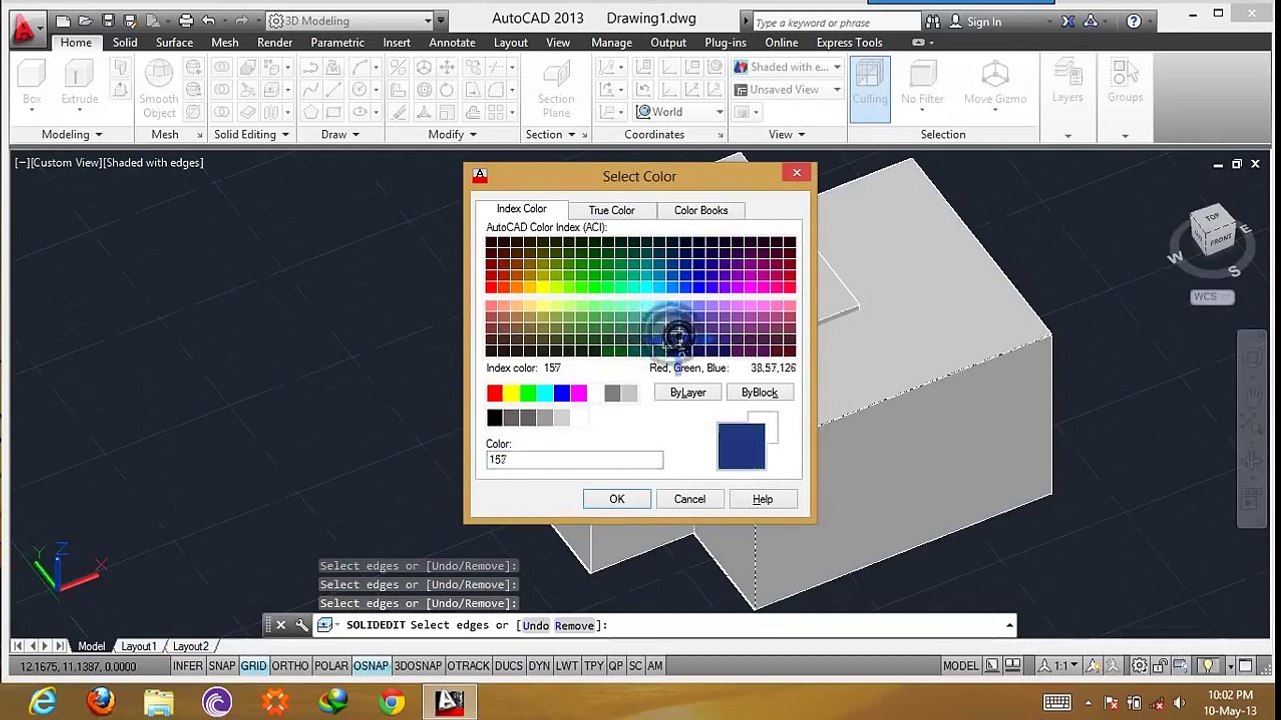Open the Layout1 drawing tab
This screenshot has width=1281, height=720.
[139, 647]
